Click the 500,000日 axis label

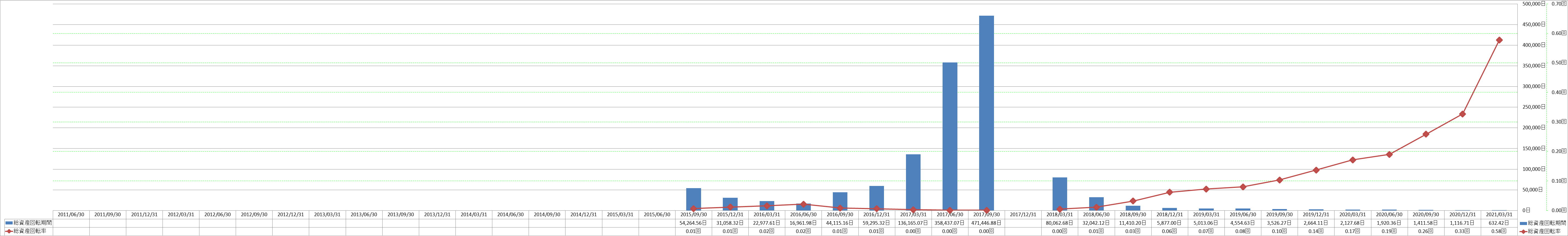(1533, 4)
